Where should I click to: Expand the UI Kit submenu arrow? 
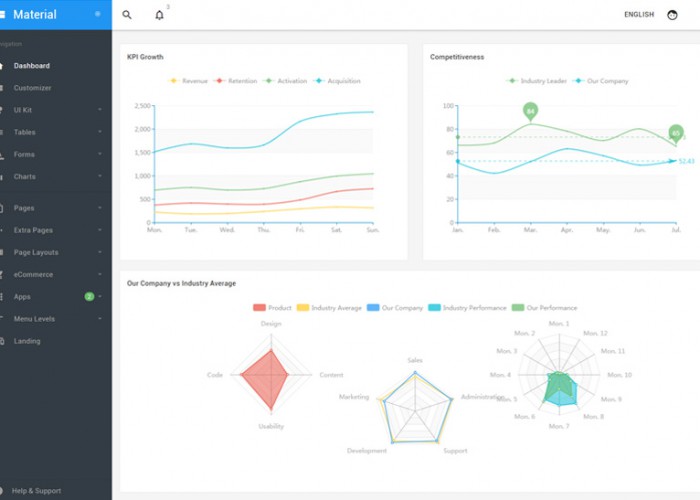(100, 109)
